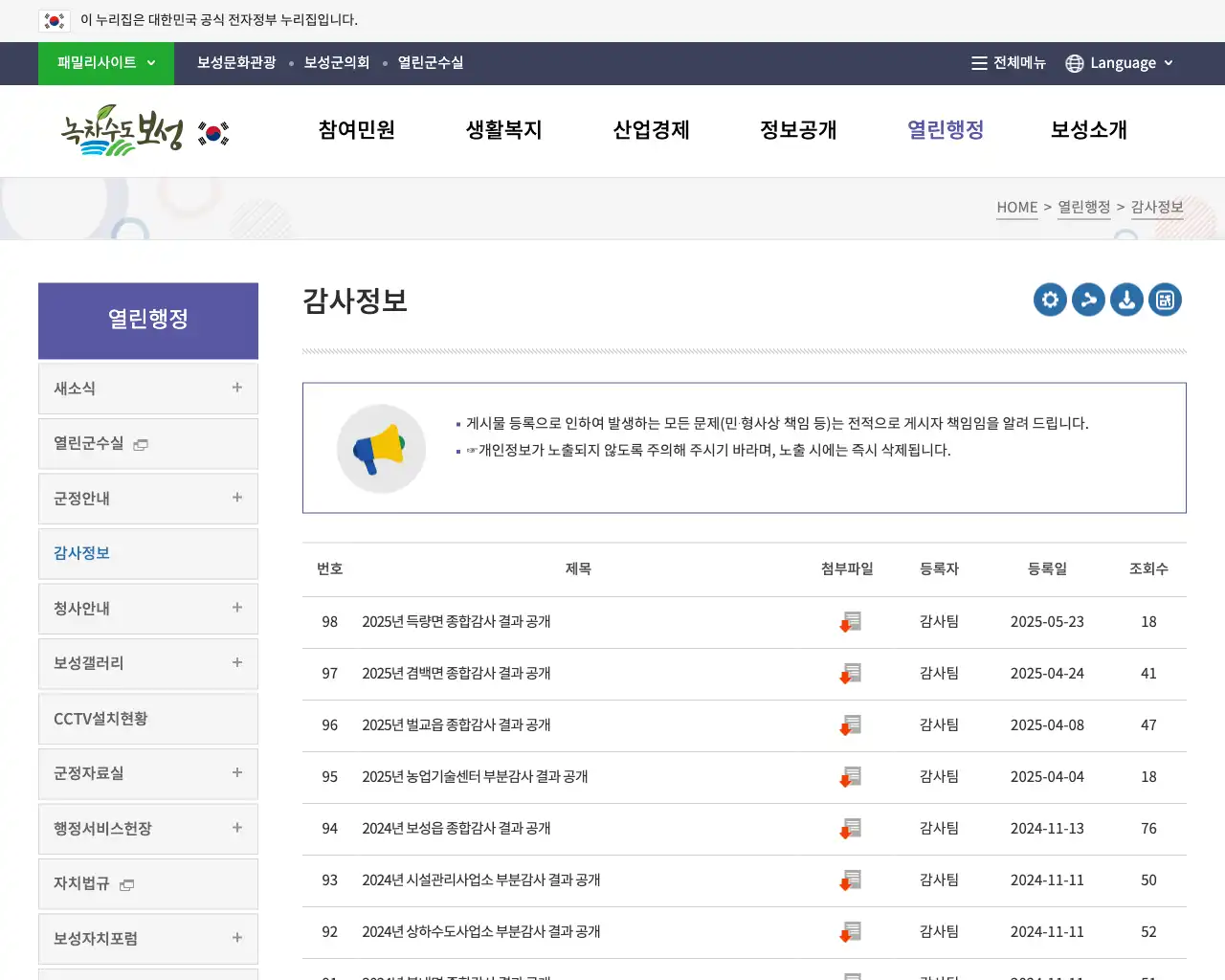Go to 보성군의회 site link
The height and width of the screenshot is (980, 1225).
337,63
